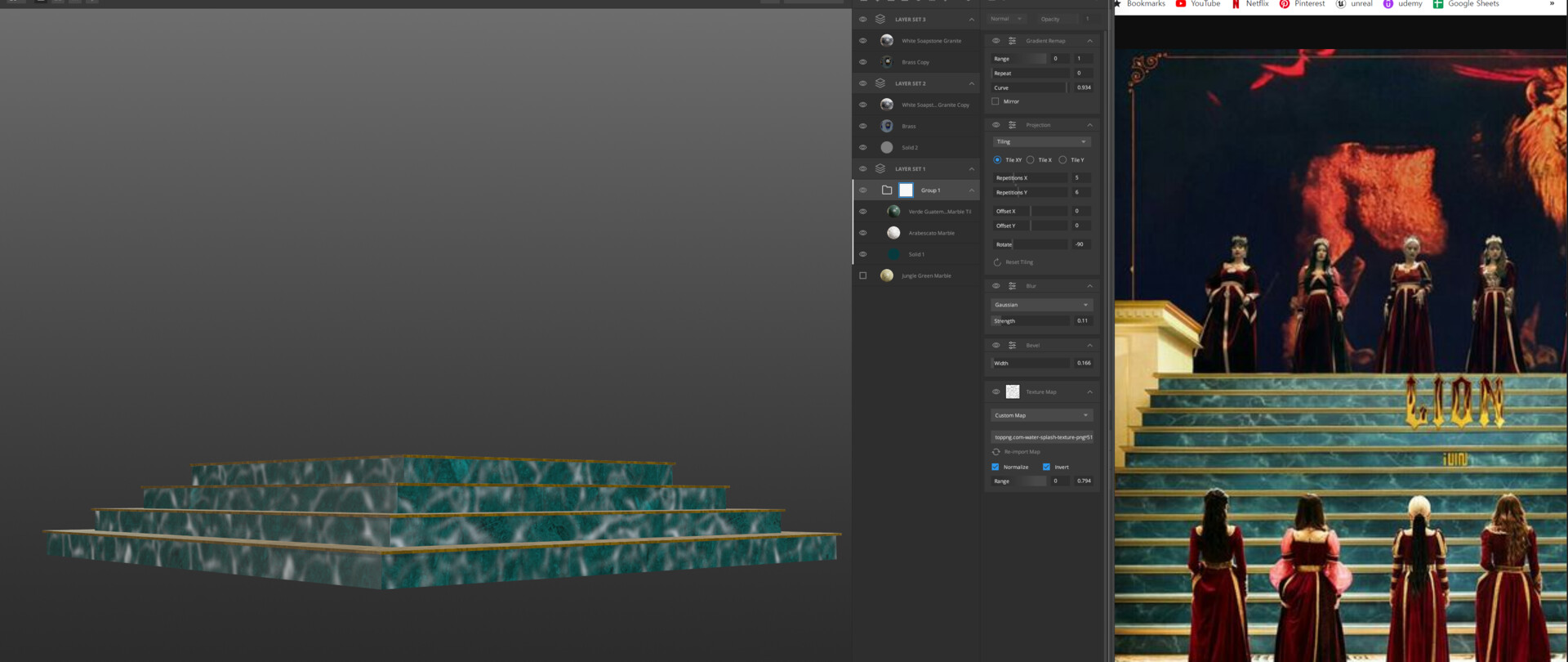Collapse the Layer Set 2 chevron
The width and height of the screenshot is (1568, 662).
[x=971, y=83]
